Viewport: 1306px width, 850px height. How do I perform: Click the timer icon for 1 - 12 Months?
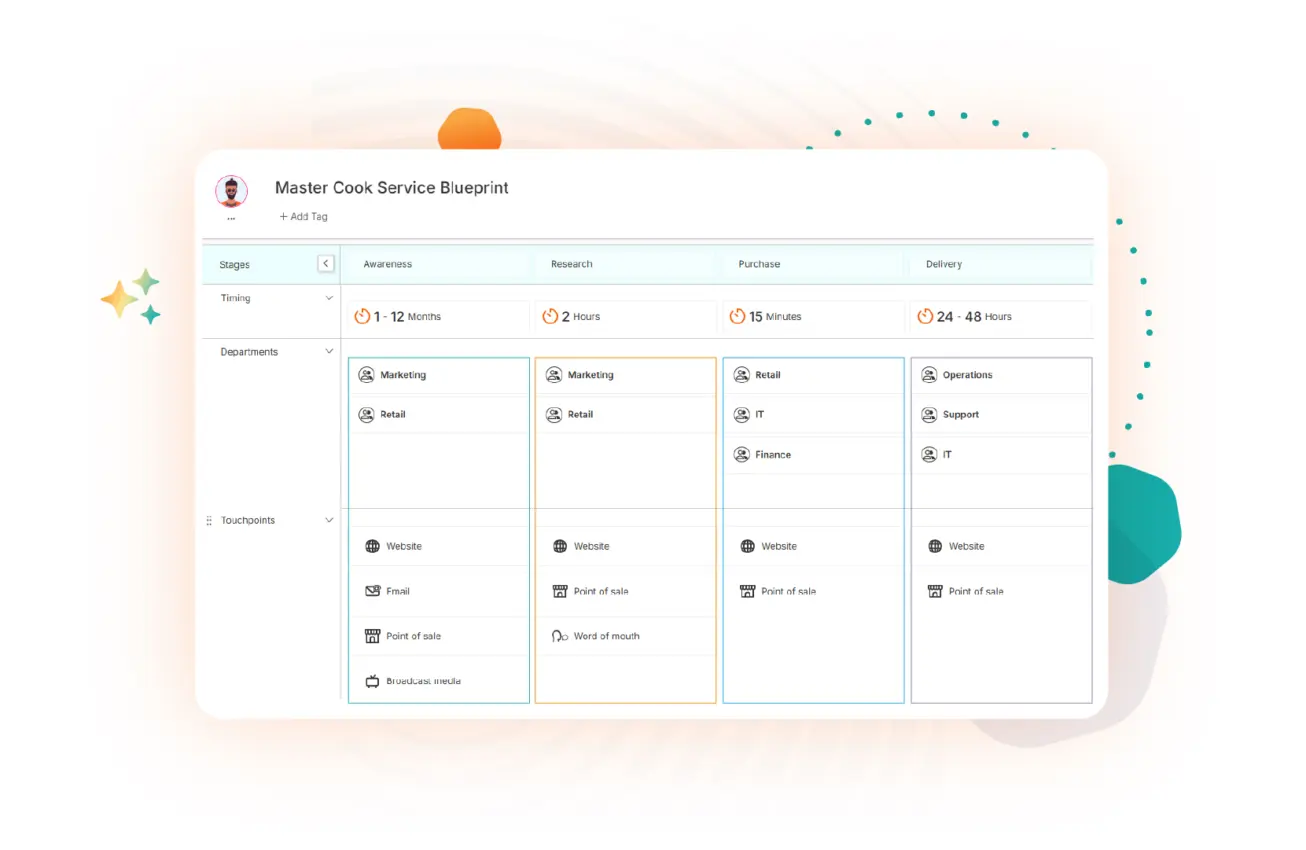pyautogui.click(x=362, y=316)
